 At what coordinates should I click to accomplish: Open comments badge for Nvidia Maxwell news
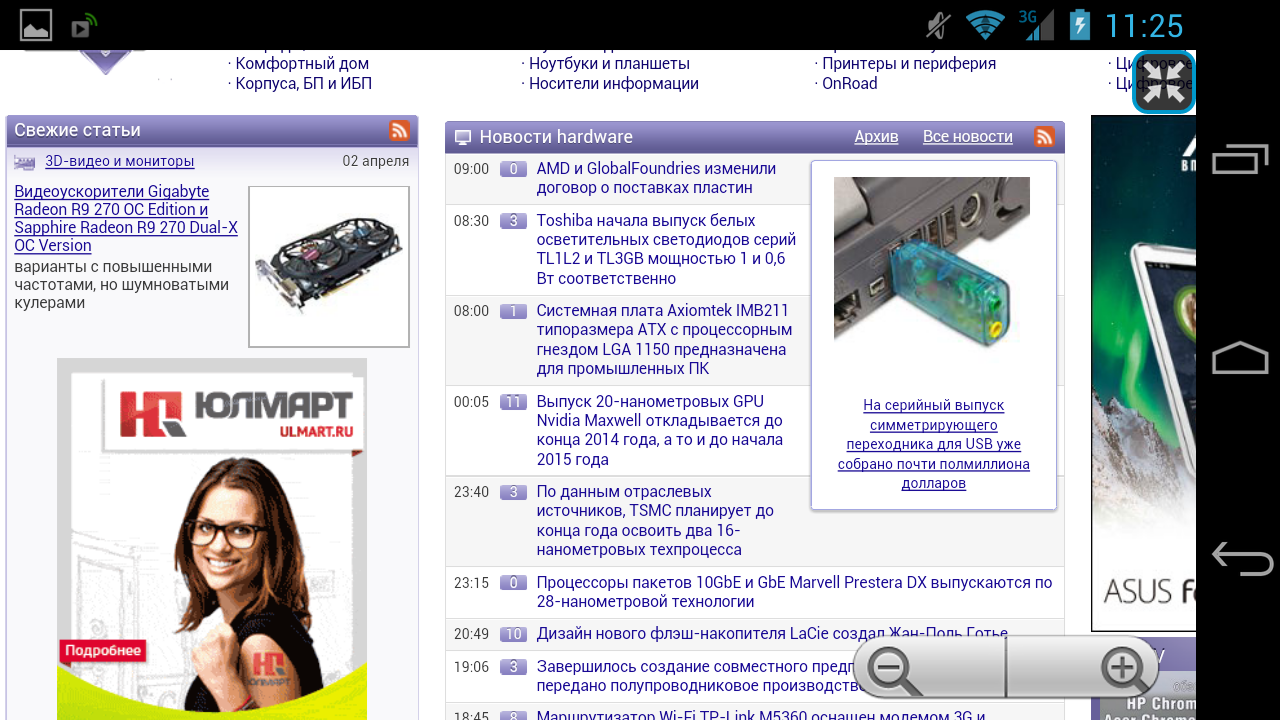click(x=513, y=402)
